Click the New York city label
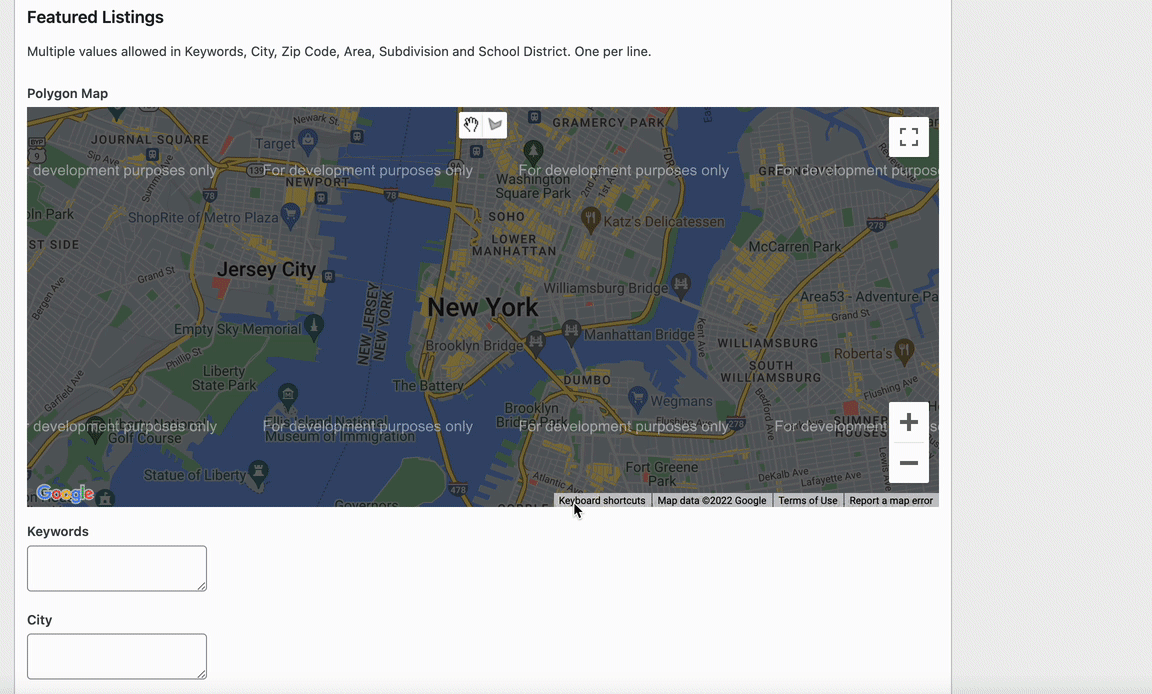The image size is (1152, 694). point(483,307)
